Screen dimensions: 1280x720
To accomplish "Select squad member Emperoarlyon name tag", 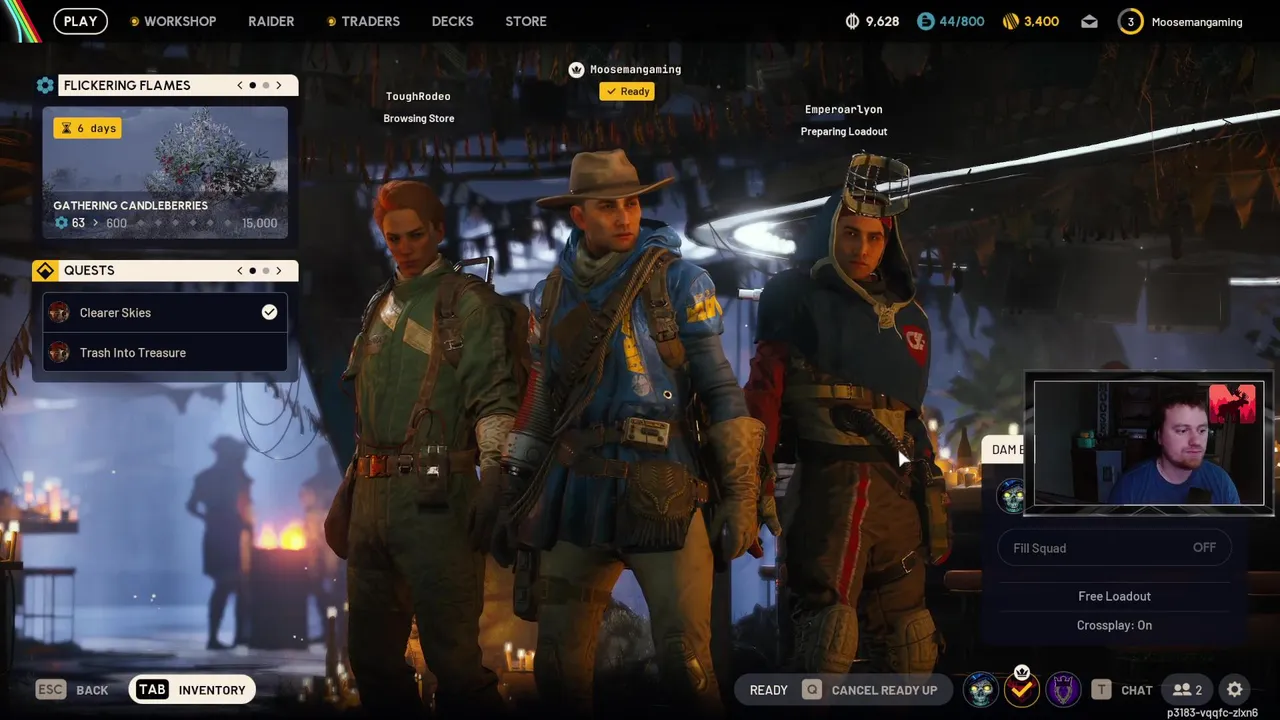I will coord(843,109).
